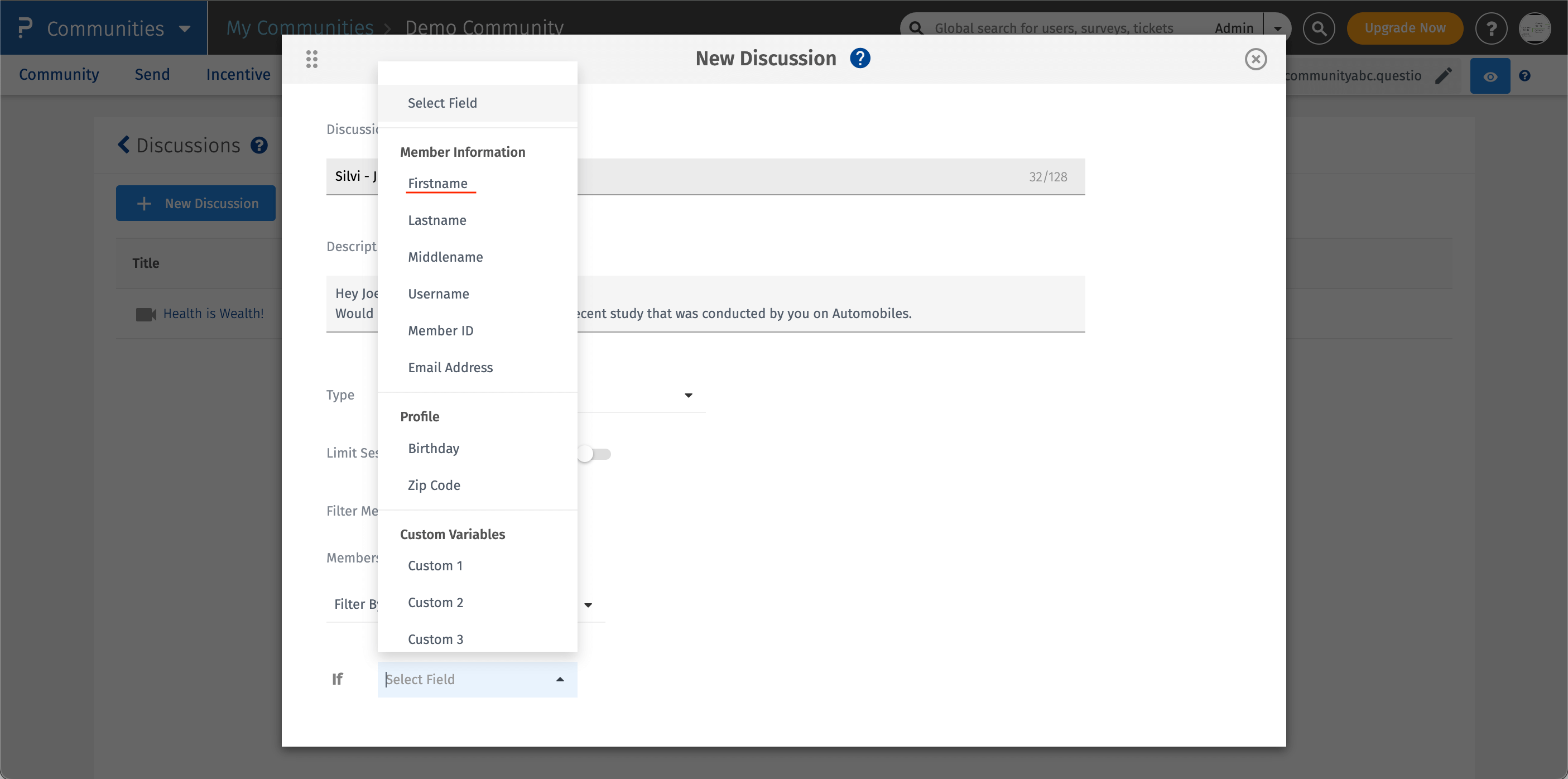Click the magnifier search icon button in header

[1319, 28]
